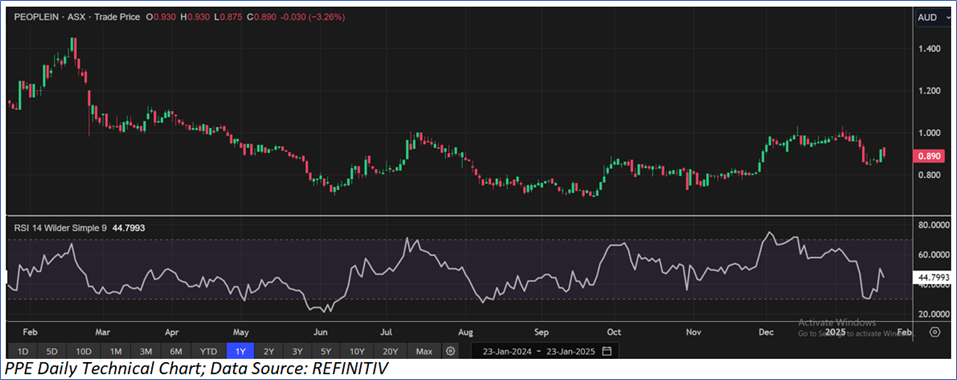Viewport: 957px width, 380px height.
Task: Click the PEOPLEIN · ASX · Trade Price legend
Action: (x=77, y=18)
